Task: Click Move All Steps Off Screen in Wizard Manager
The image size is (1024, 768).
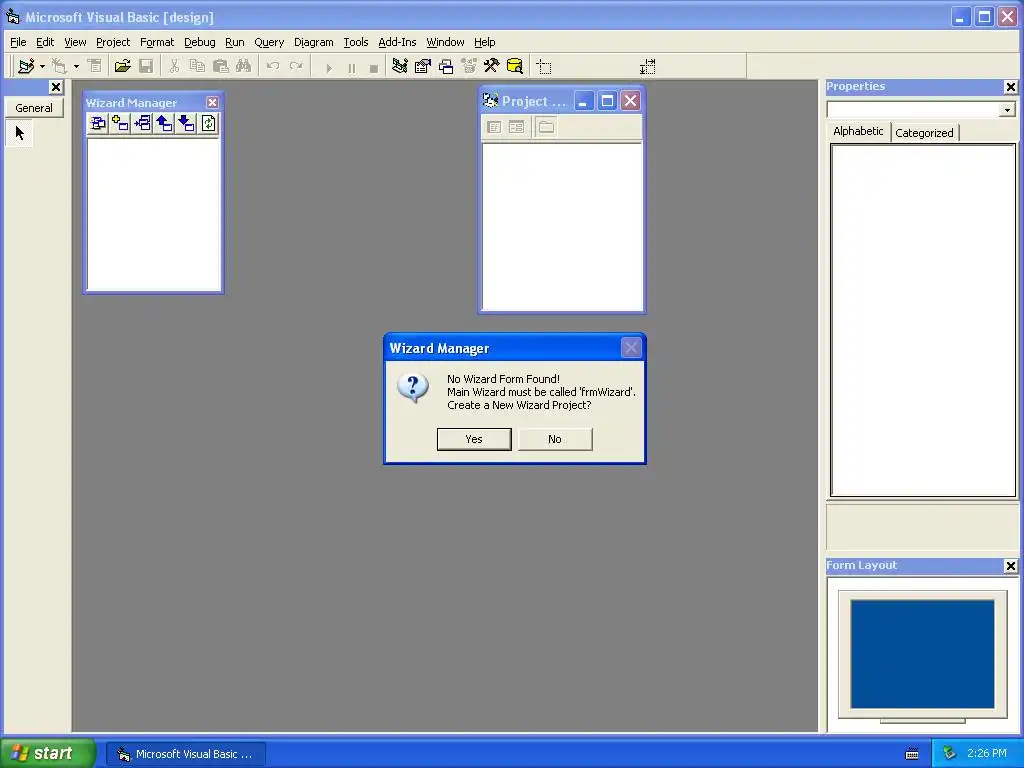Action: pos(98,123)
